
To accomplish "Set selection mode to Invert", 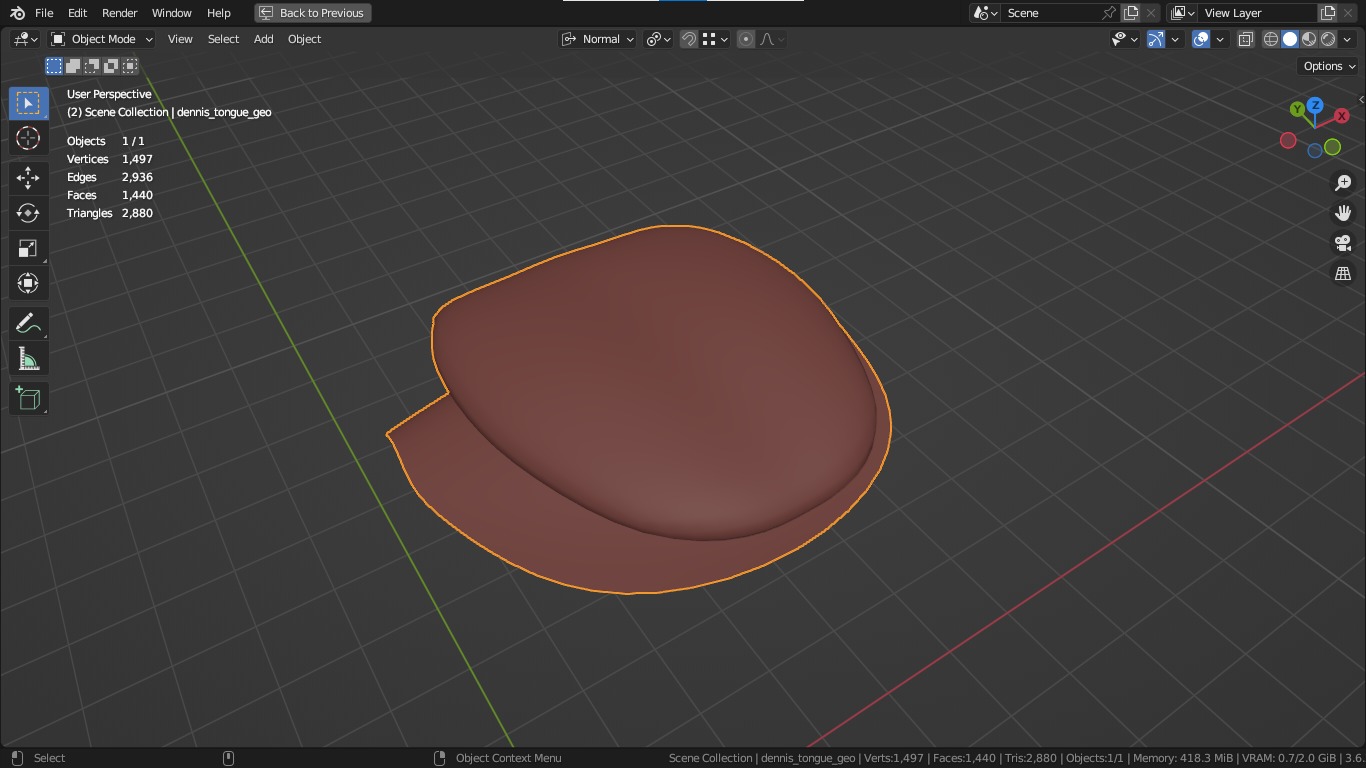I will click(111, 66).
